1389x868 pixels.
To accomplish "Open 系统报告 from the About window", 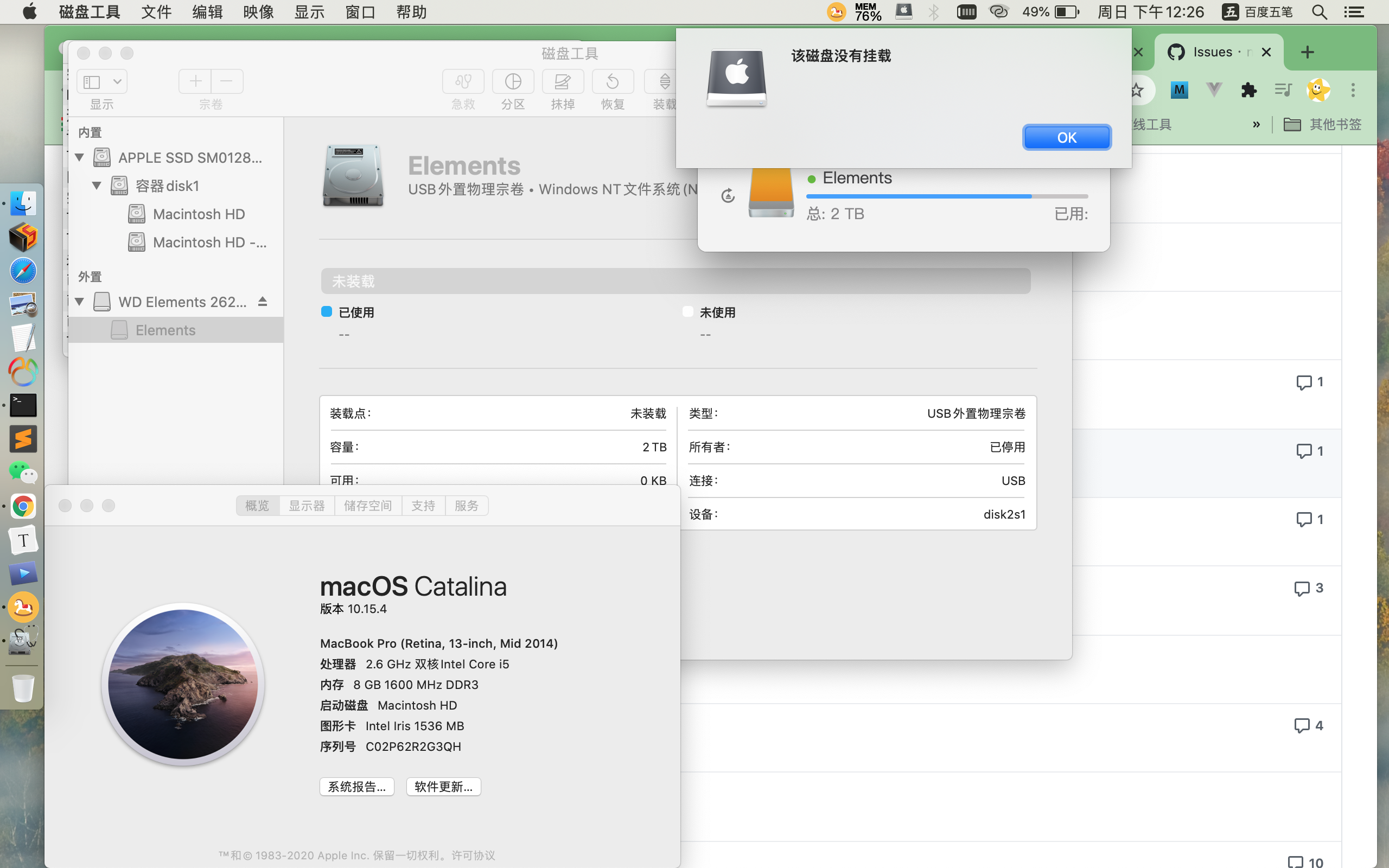I will click(356, 786).
